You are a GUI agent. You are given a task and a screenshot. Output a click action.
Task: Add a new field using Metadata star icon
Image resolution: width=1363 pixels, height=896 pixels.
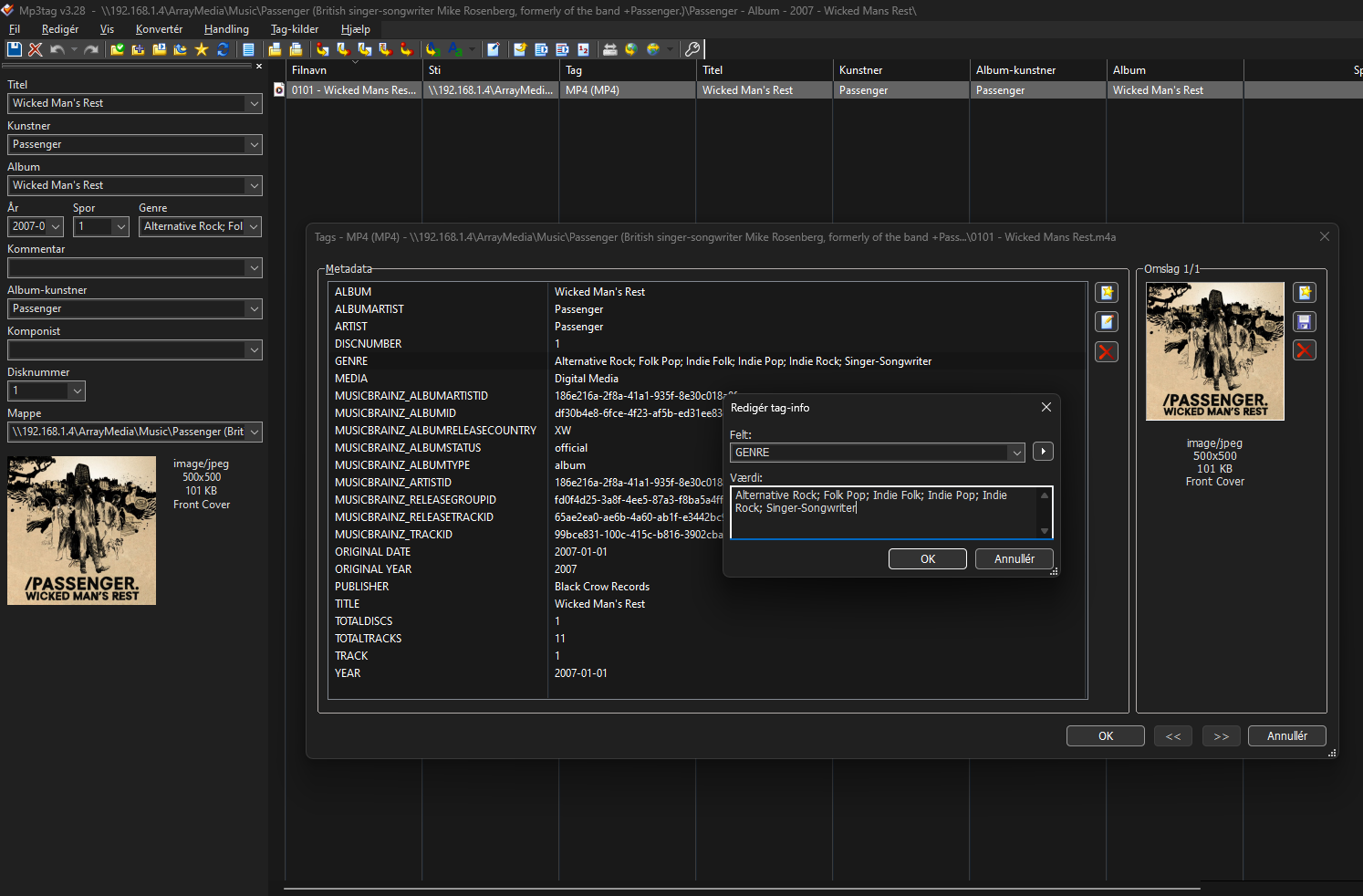[x=1107, y=293]
